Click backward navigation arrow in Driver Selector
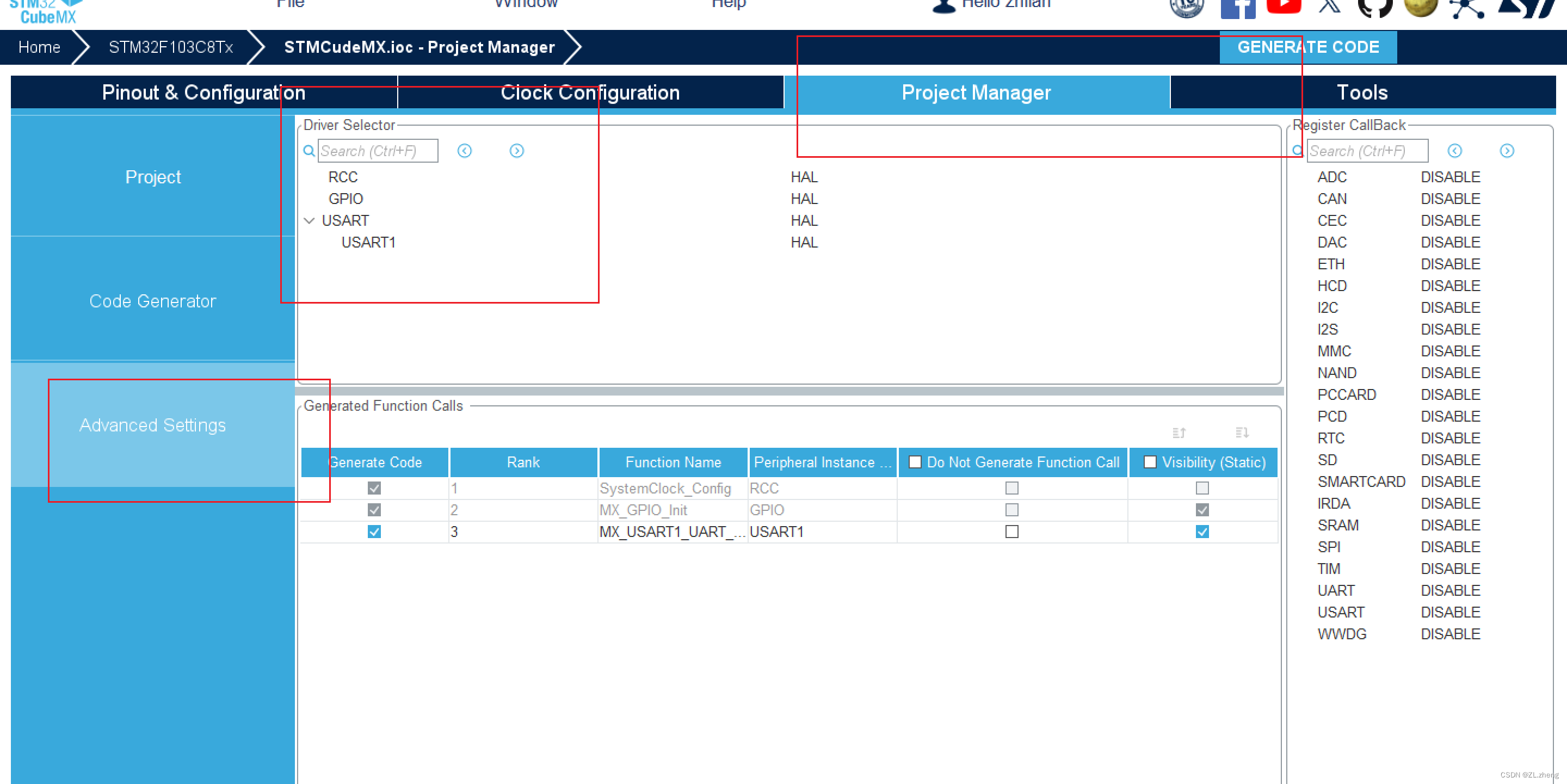Image resolution: width=1567 pixels, height=784 pixels. click(464, 151)
